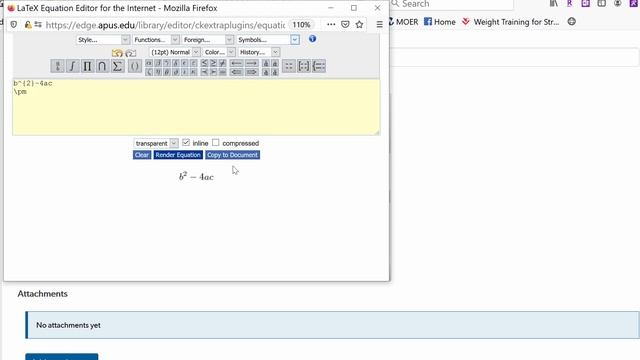Insert the right arrow symbol
640x360 pixels.
[251, 63]
